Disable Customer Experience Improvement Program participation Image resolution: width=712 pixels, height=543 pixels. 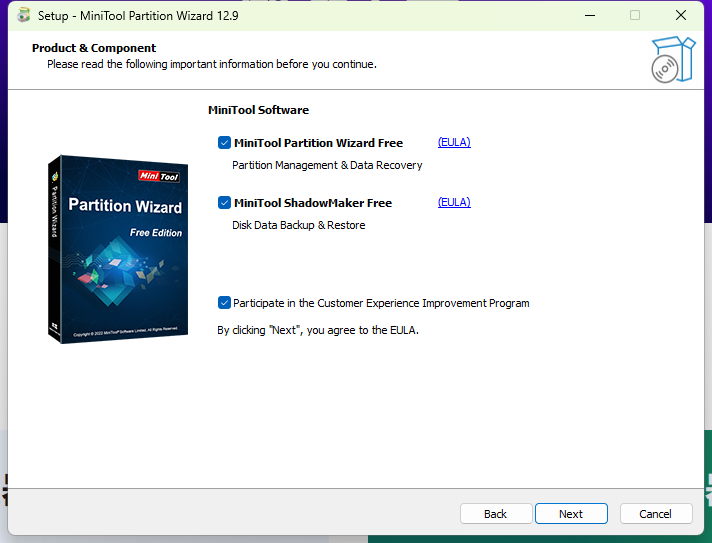point(224,303)
